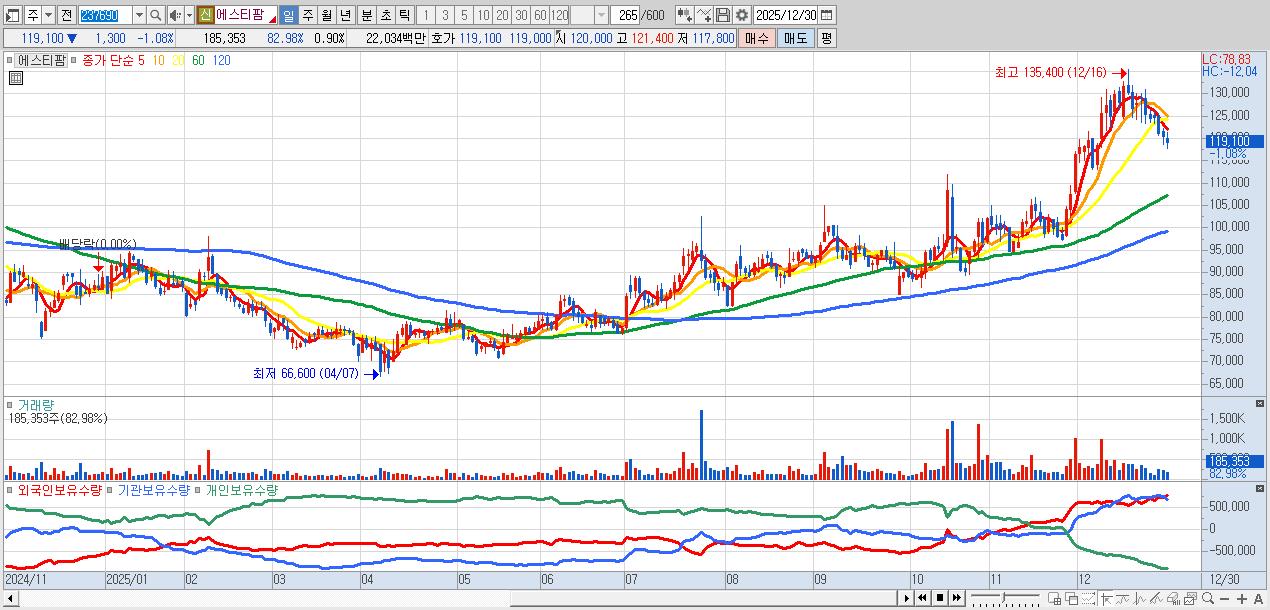This screenshot has height=610, width=1270.
Task: Click the 평 button
Action: [x=826, y=38]
